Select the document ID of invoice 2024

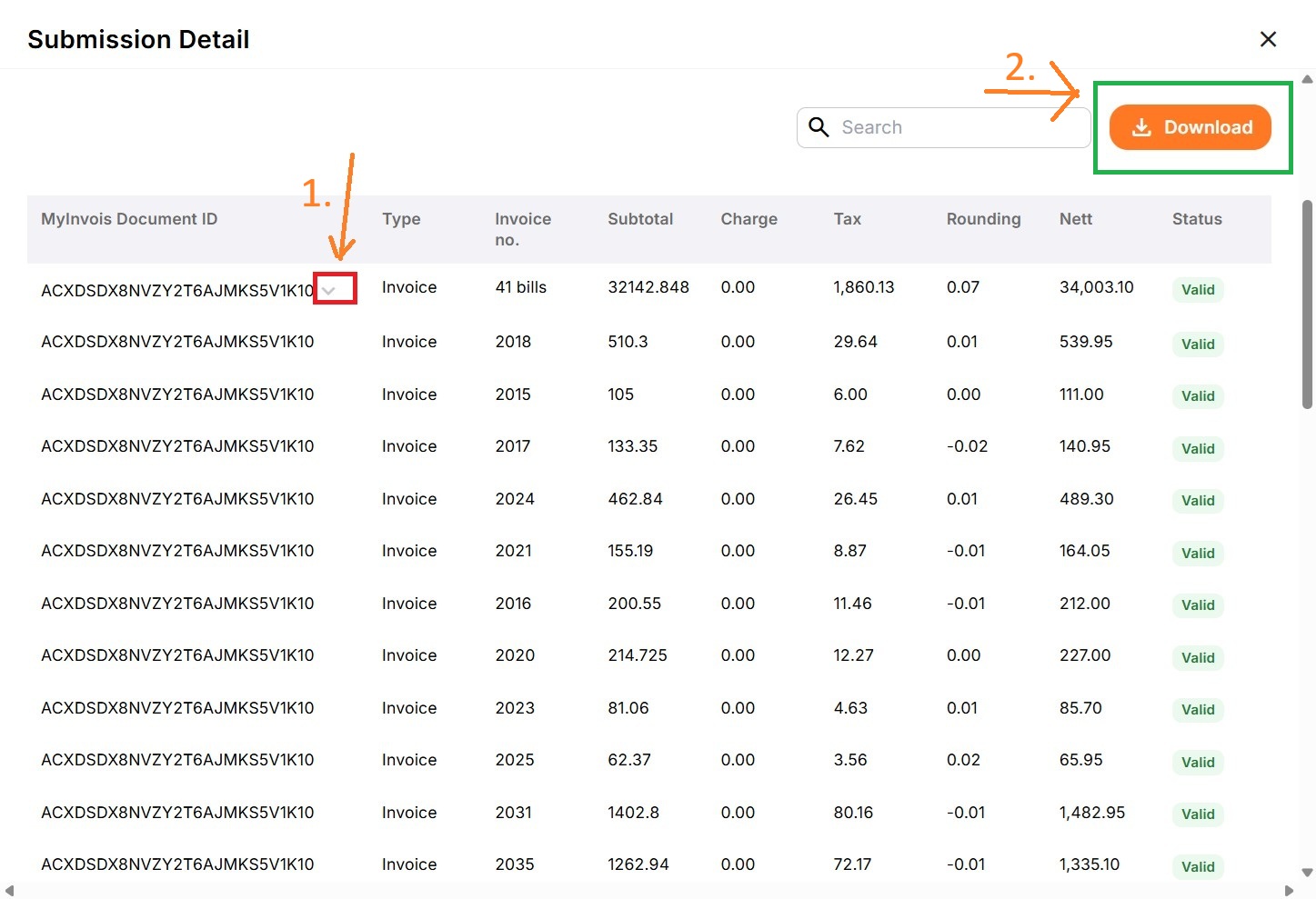pos(177,499)
